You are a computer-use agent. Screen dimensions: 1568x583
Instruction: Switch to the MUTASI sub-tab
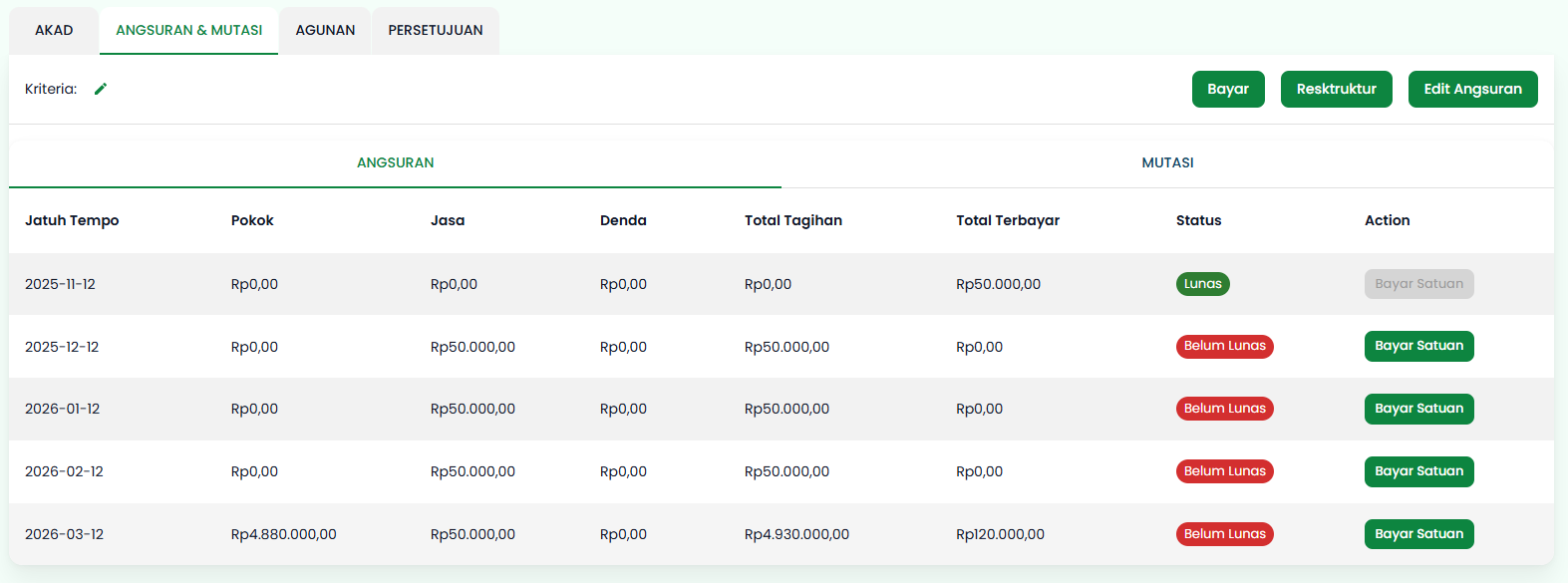[1167, 162]
